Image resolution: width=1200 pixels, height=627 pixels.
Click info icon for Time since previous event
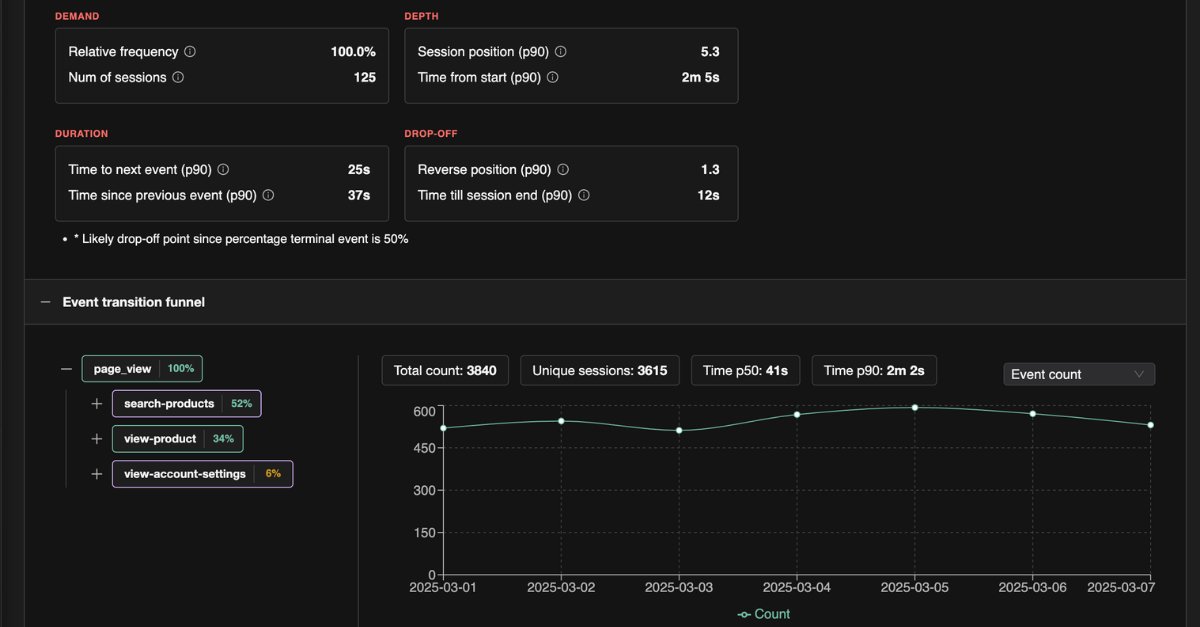pos(268,196)
